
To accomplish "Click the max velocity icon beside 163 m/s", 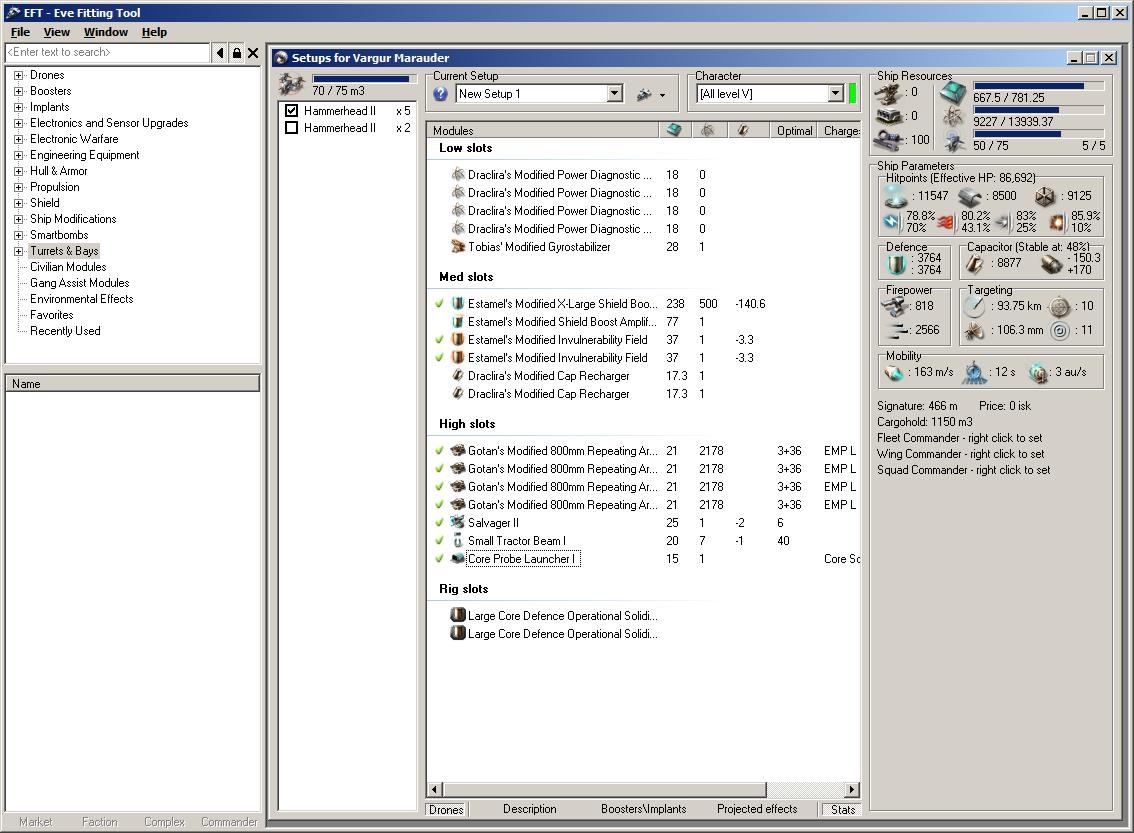I will coord(894,372).
